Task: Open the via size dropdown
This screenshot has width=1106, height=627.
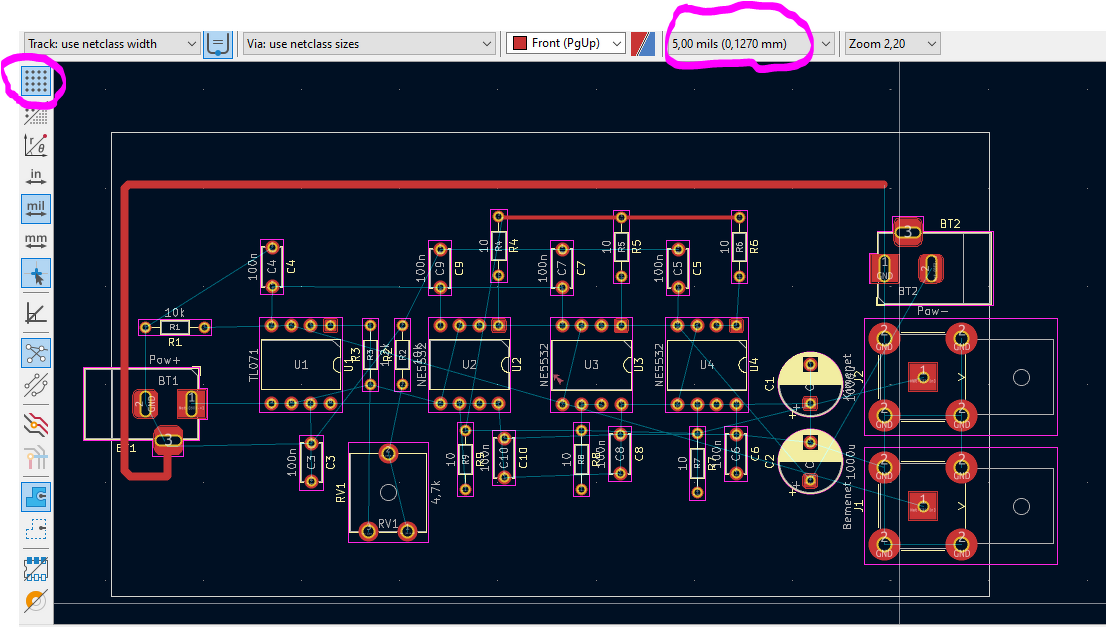Action: (x=369, y=44)
